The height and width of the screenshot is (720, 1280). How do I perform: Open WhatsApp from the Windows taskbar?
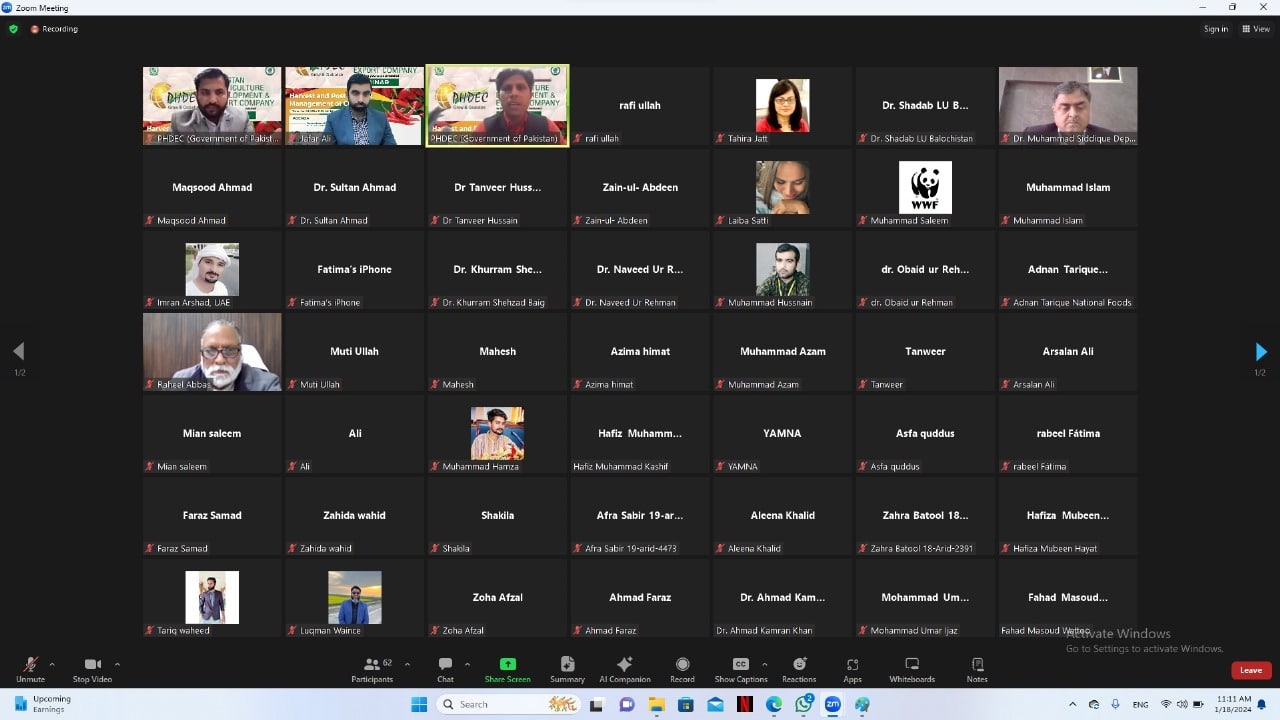(x=804, y=704)
